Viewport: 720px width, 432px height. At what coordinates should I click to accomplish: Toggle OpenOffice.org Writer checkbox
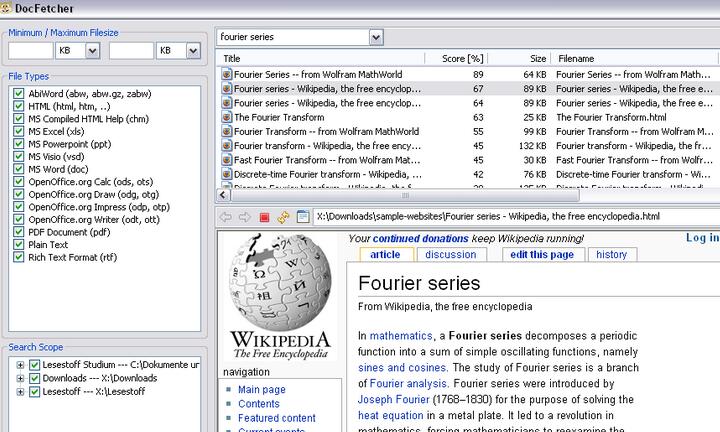click(18, 219)
